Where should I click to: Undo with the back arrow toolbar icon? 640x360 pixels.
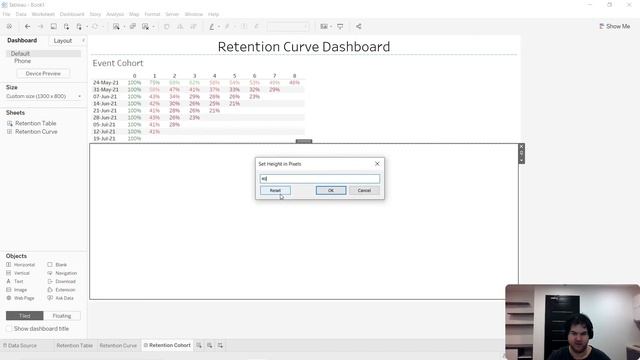coord(27,27)
